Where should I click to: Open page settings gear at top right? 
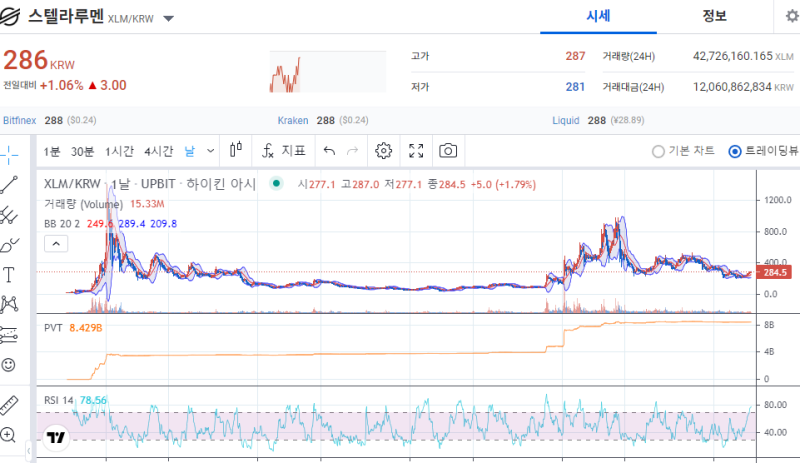(792, 16)
